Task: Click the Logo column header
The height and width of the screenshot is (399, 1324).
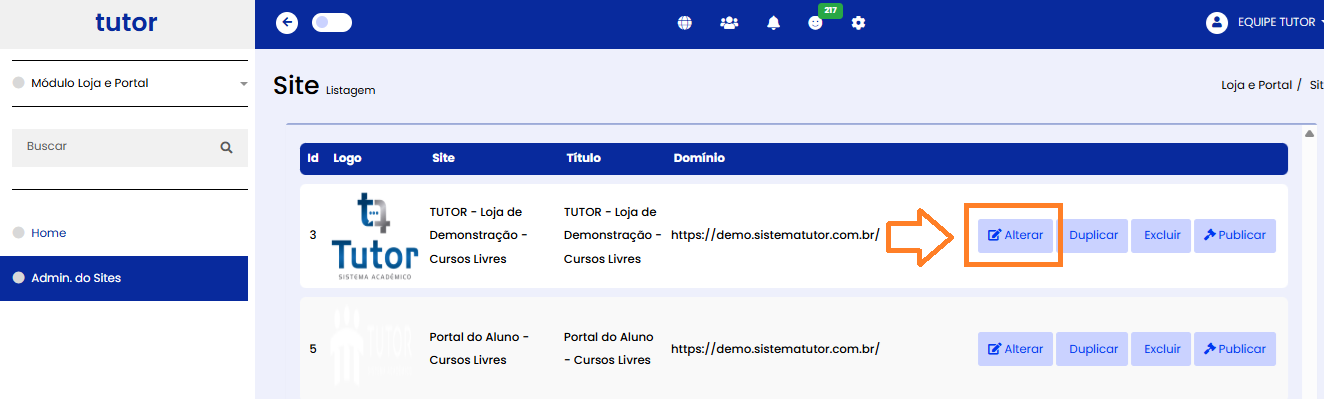Action: (x=347, y=158)
